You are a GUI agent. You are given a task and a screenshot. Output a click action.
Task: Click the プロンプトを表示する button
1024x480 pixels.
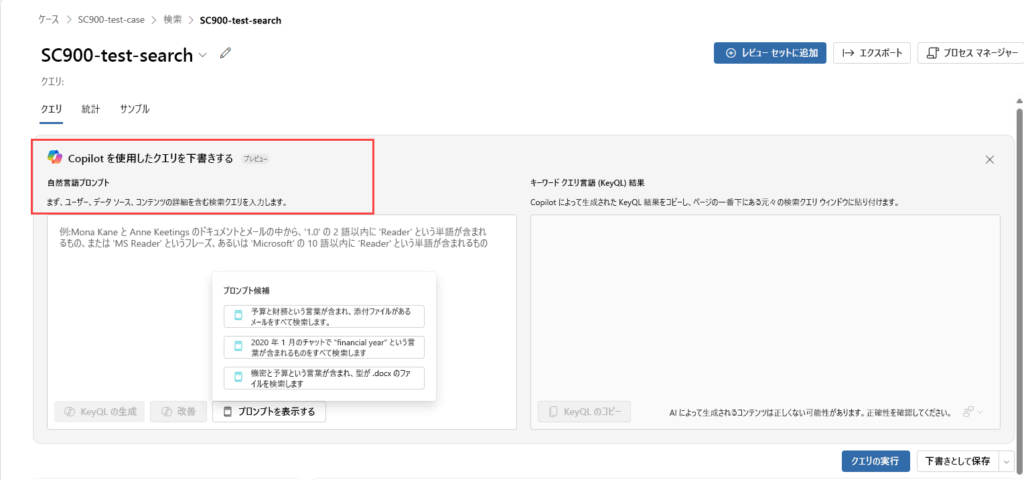pyautogui.click(x=269, y=411)
